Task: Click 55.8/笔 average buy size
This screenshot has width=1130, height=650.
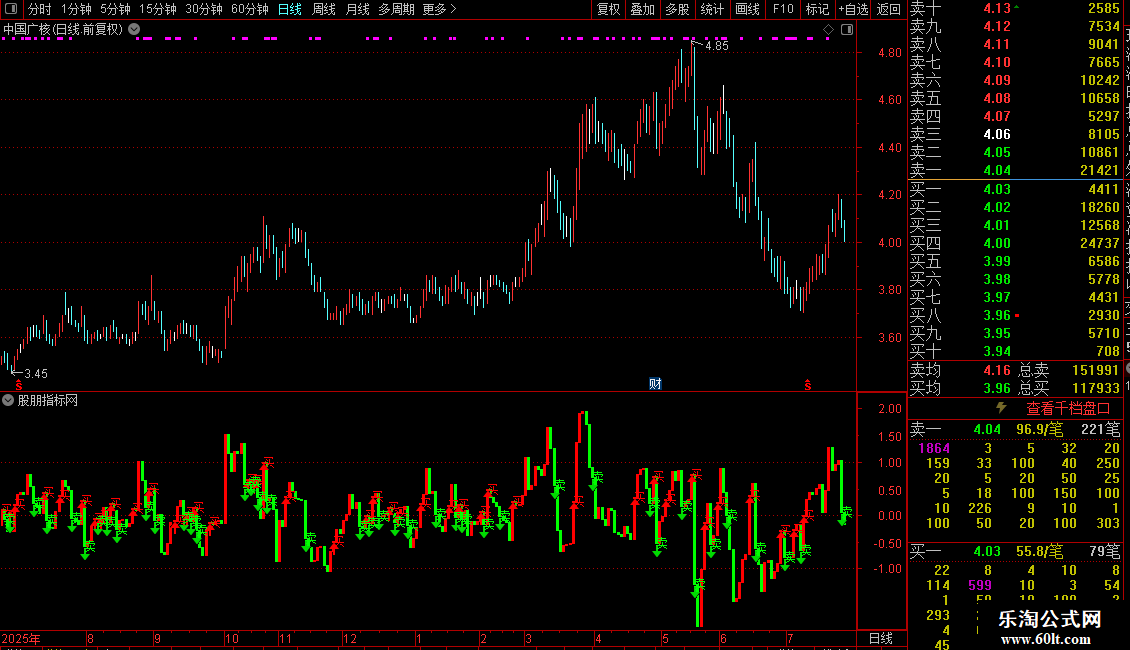Action: click(1039, 552)
